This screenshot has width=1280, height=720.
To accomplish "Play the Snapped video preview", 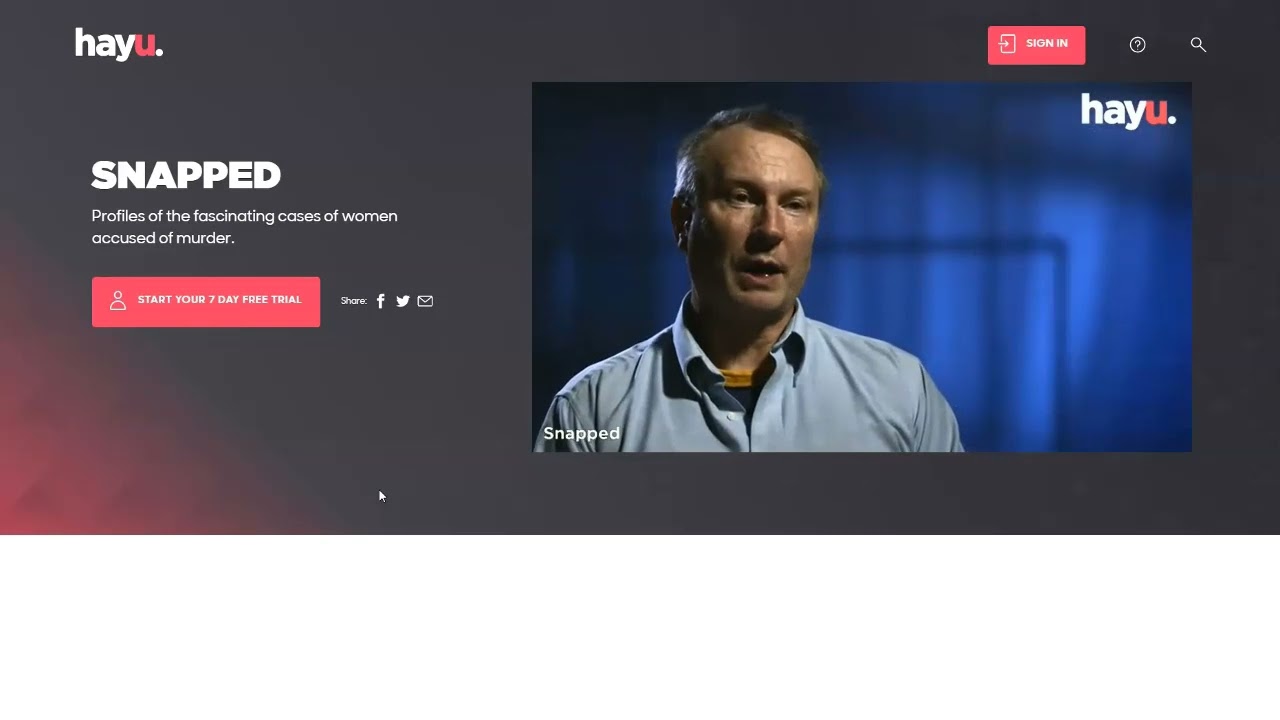I will pyautogui.click(x=862, y=267).
